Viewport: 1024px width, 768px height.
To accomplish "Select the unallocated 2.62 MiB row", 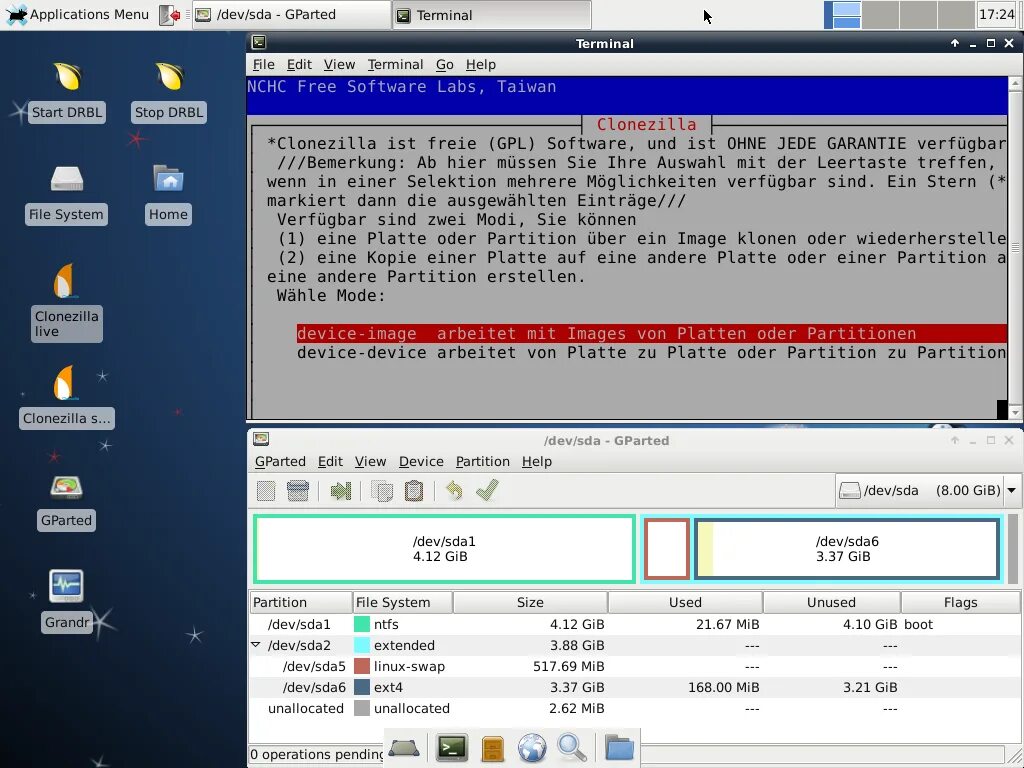I will (x=635, y=708).
